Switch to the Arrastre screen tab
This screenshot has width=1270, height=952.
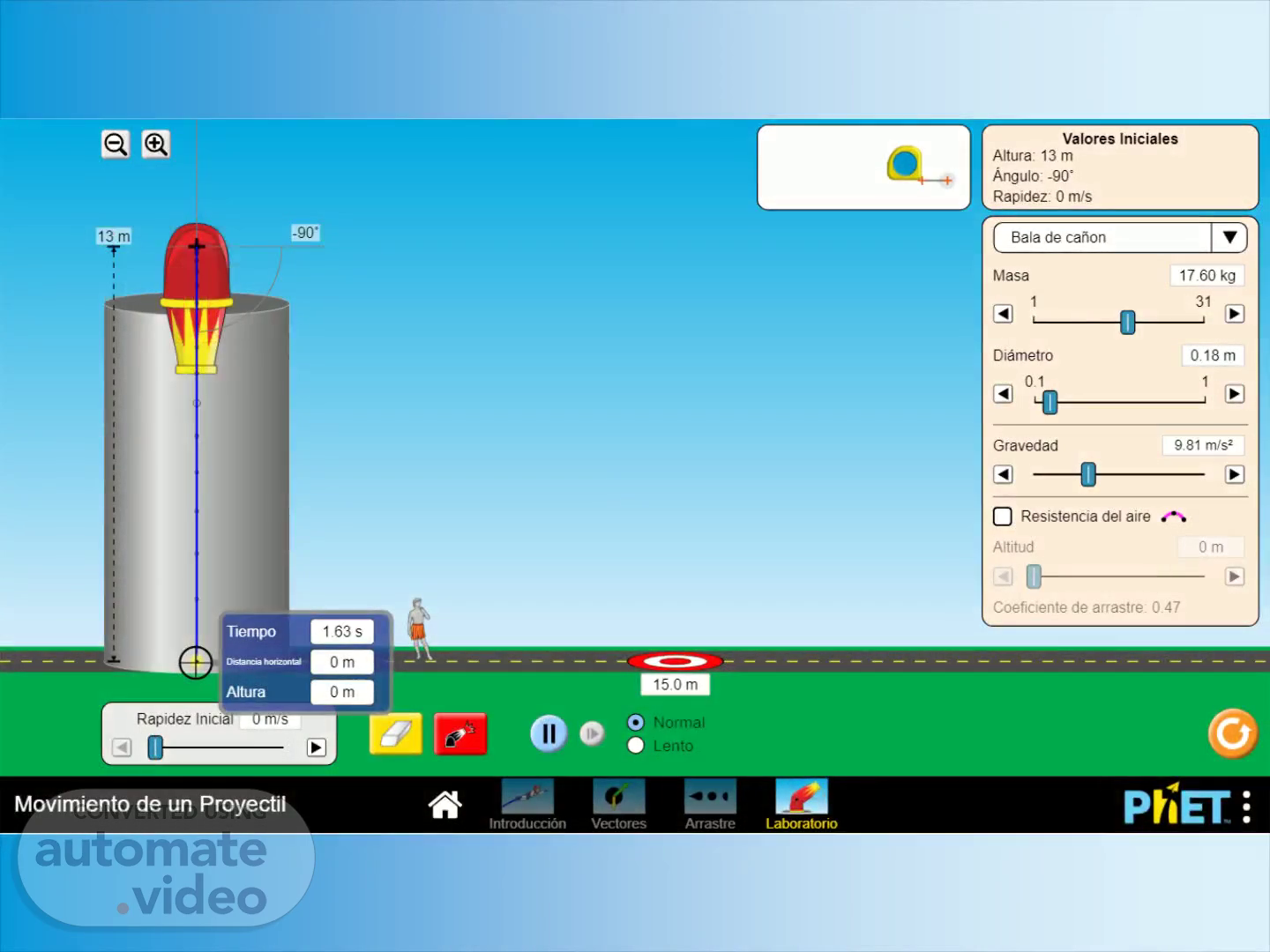tap(710, 804)
